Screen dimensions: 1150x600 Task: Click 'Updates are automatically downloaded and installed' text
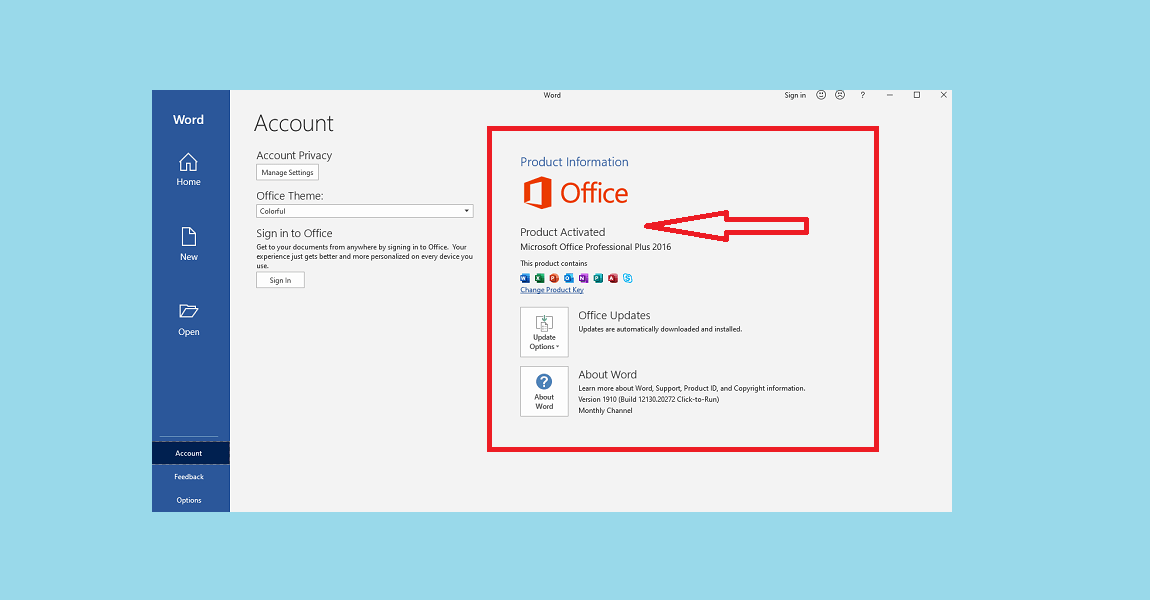tap(660, 329)
